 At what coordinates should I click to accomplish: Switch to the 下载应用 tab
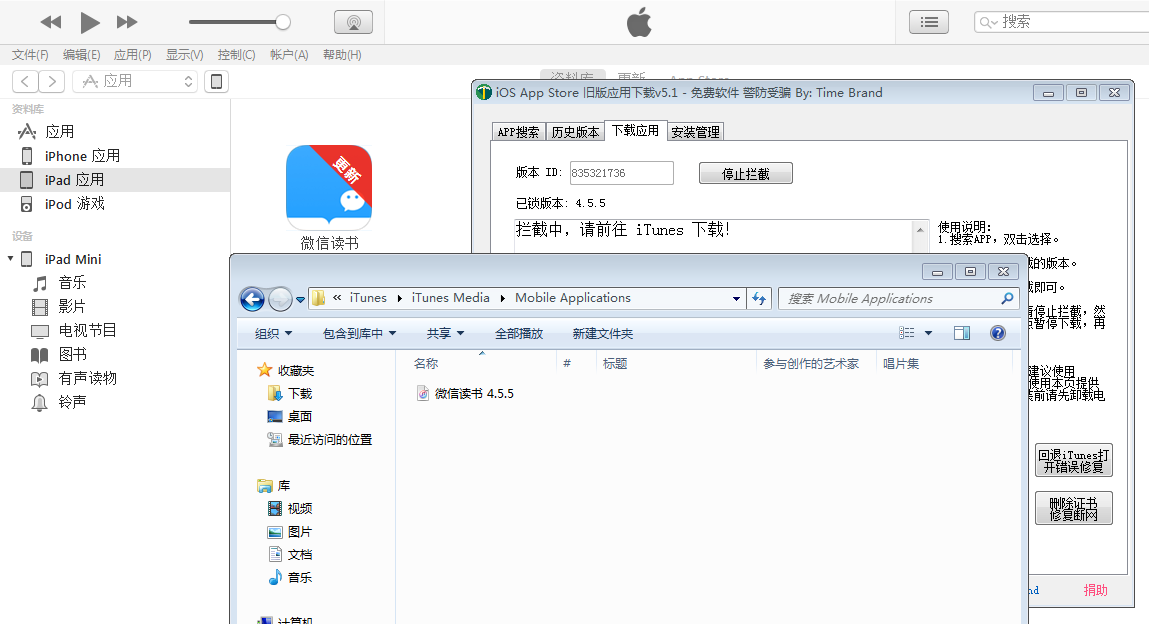tap(635, 130)
